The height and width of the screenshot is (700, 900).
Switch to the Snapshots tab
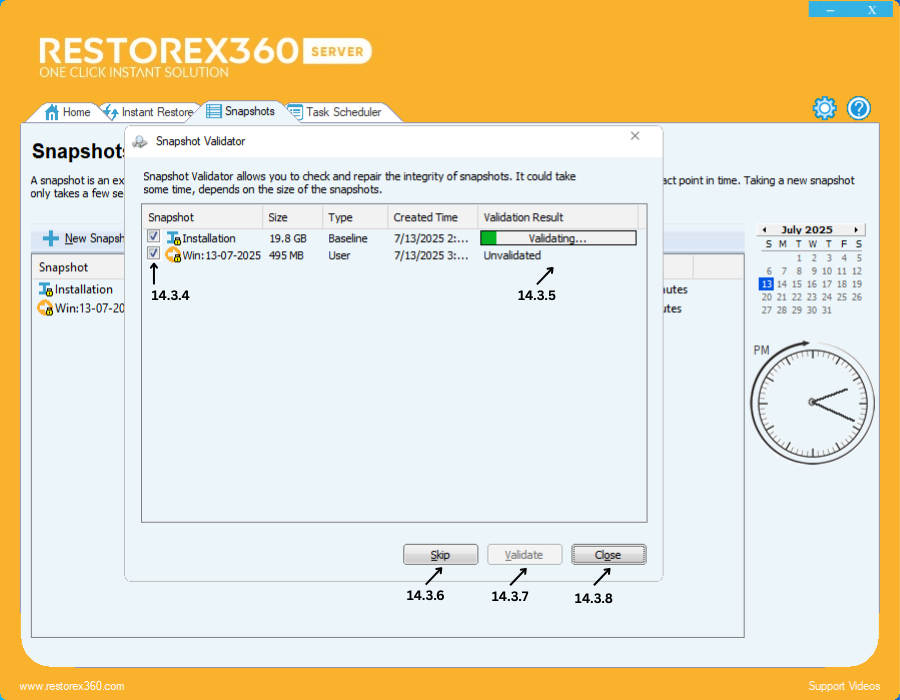click(x=241, y=111)
